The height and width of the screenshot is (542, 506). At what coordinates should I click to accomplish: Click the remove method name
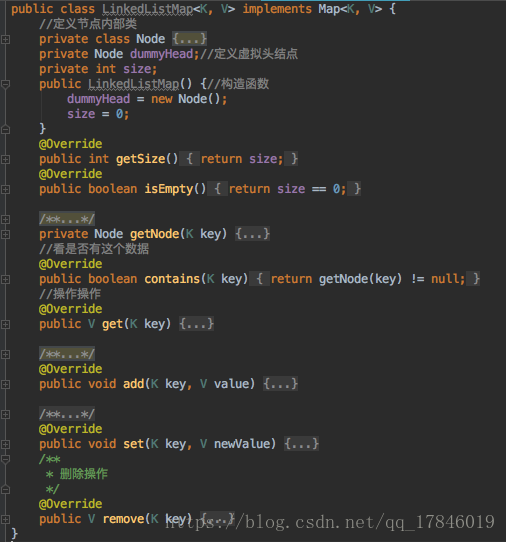123,519
